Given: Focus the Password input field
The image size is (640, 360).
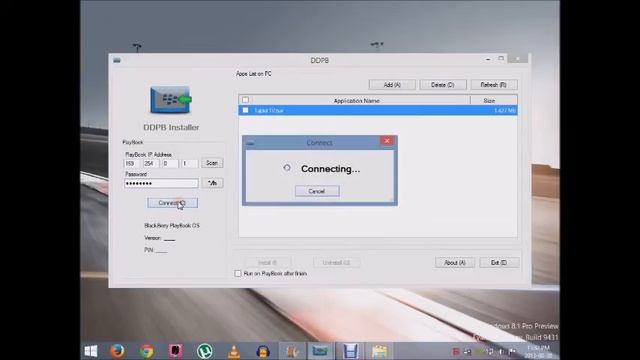Looking at the screenshot, I should (x=161, y=183).
